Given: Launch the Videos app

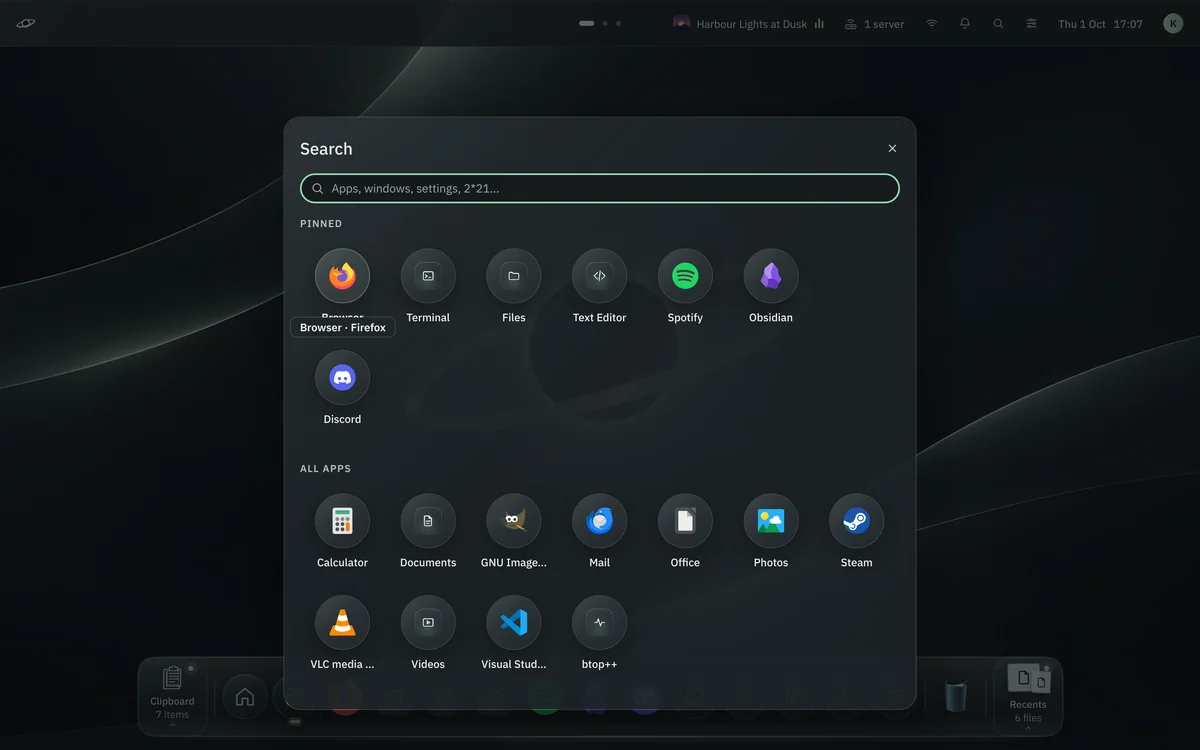Looking at the screenshot, I should tap(428, 623).
